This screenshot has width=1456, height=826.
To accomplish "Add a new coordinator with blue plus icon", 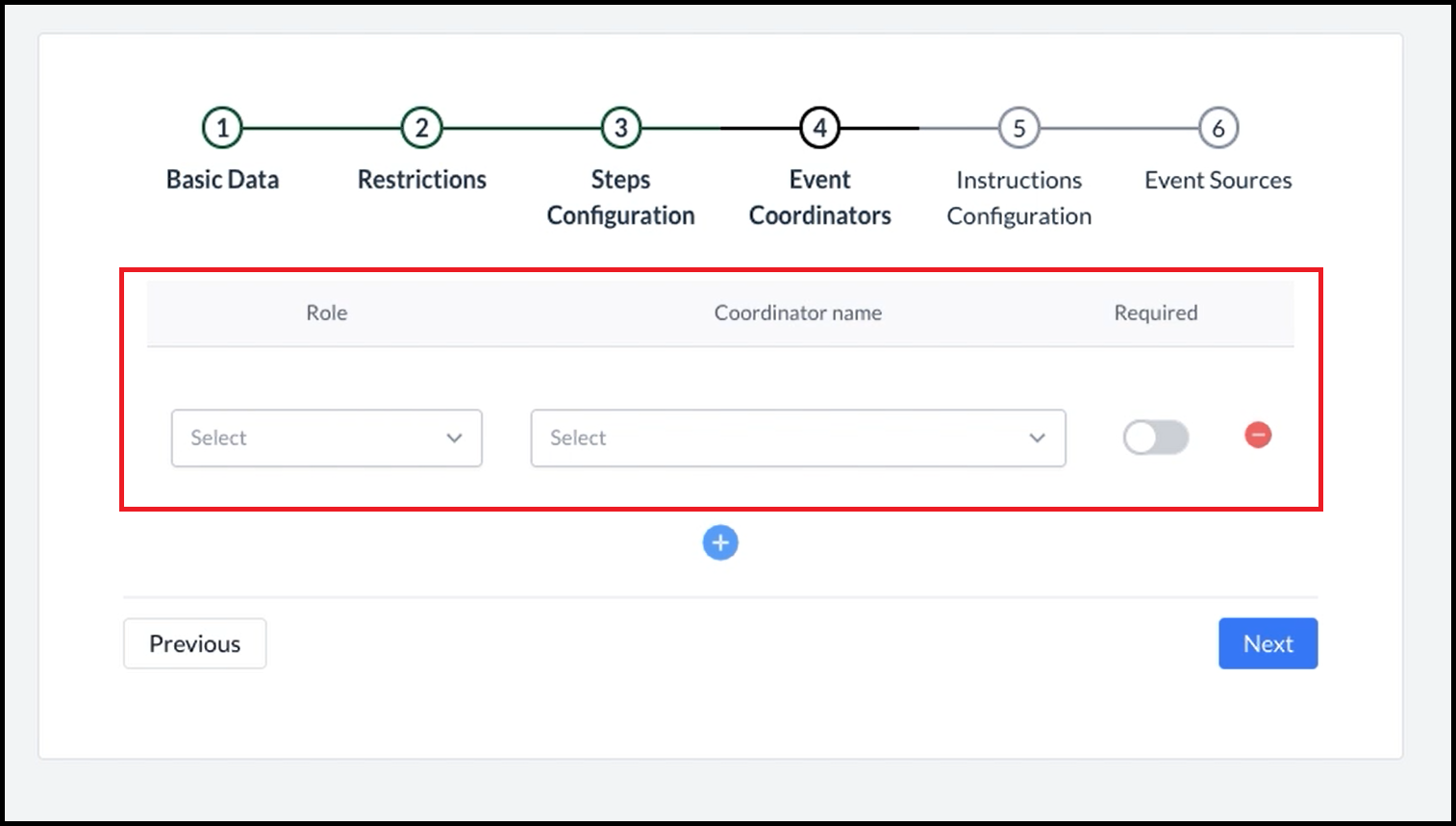I will tap(720, 542).
